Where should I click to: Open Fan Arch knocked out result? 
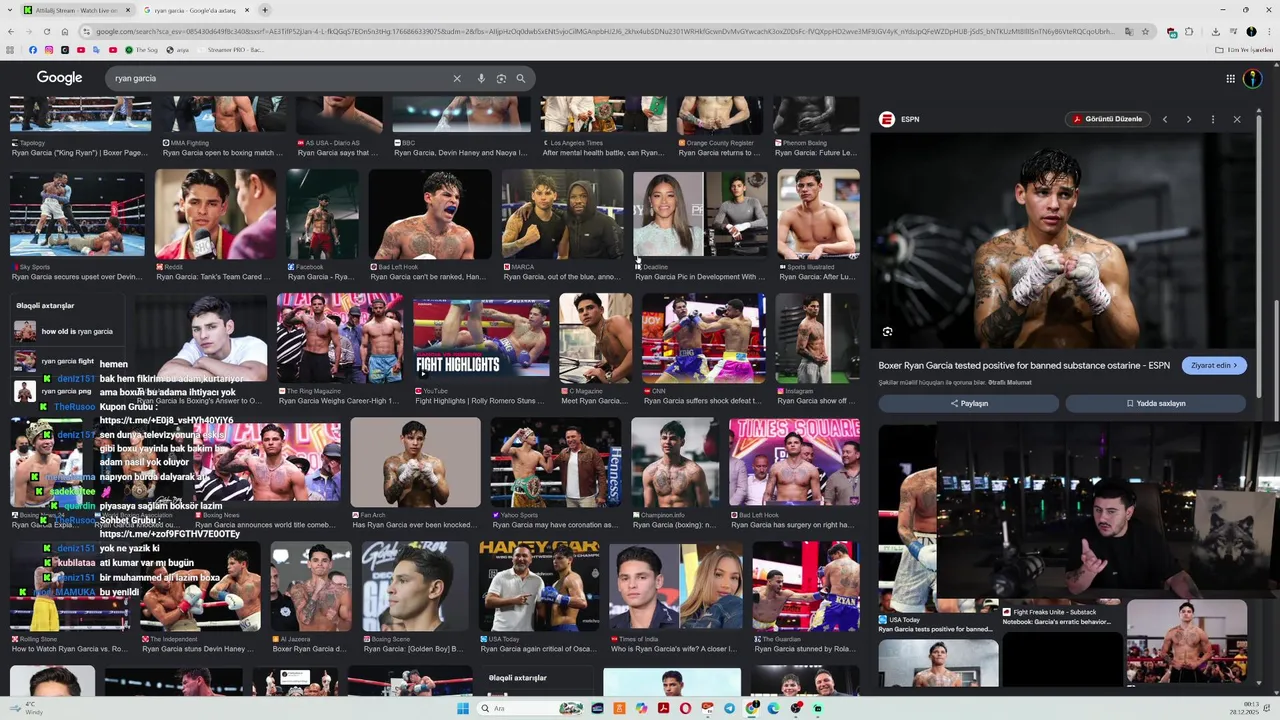(415, 462)
